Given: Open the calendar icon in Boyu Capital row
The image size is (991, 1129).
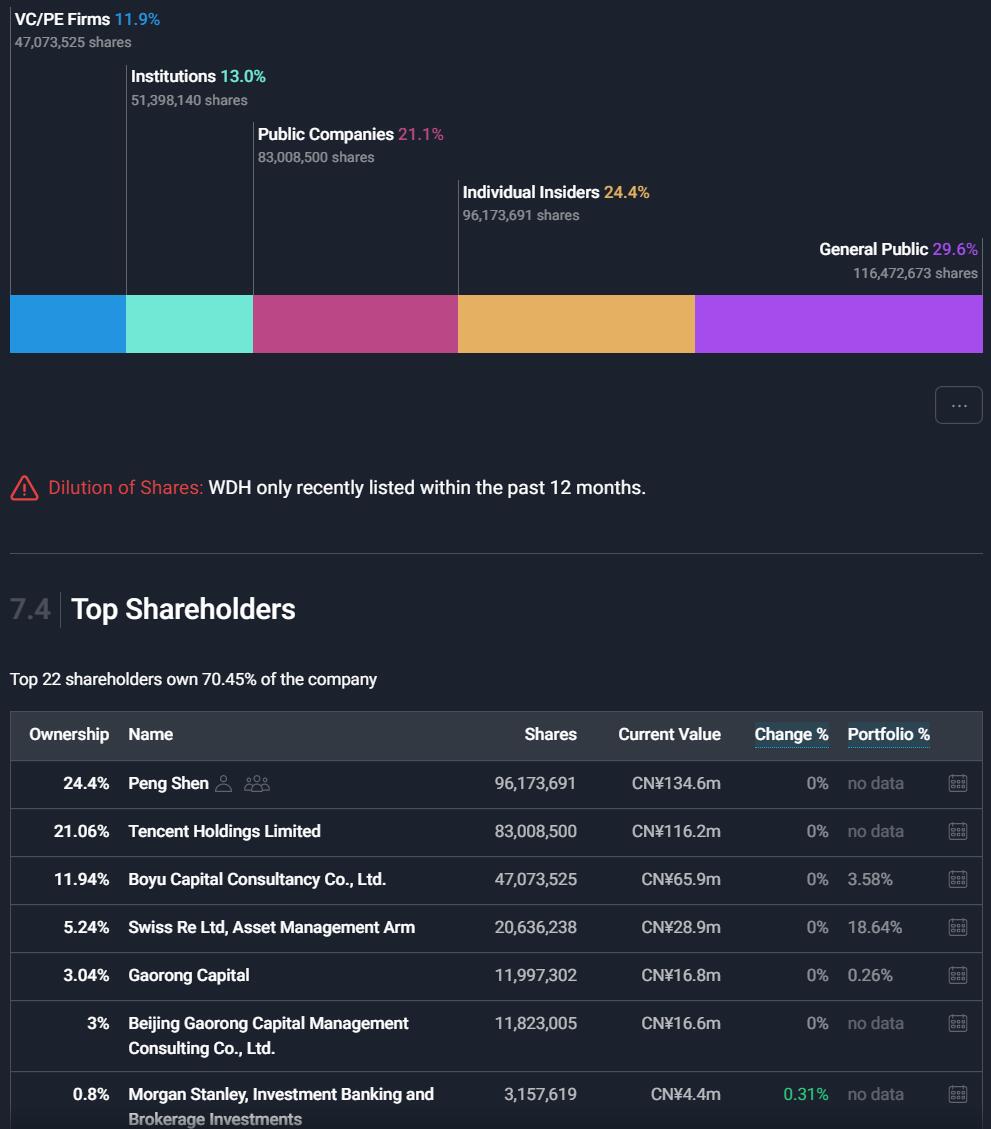Looking at the screenshot, I should pyautogui.click(x=957, y=879).
